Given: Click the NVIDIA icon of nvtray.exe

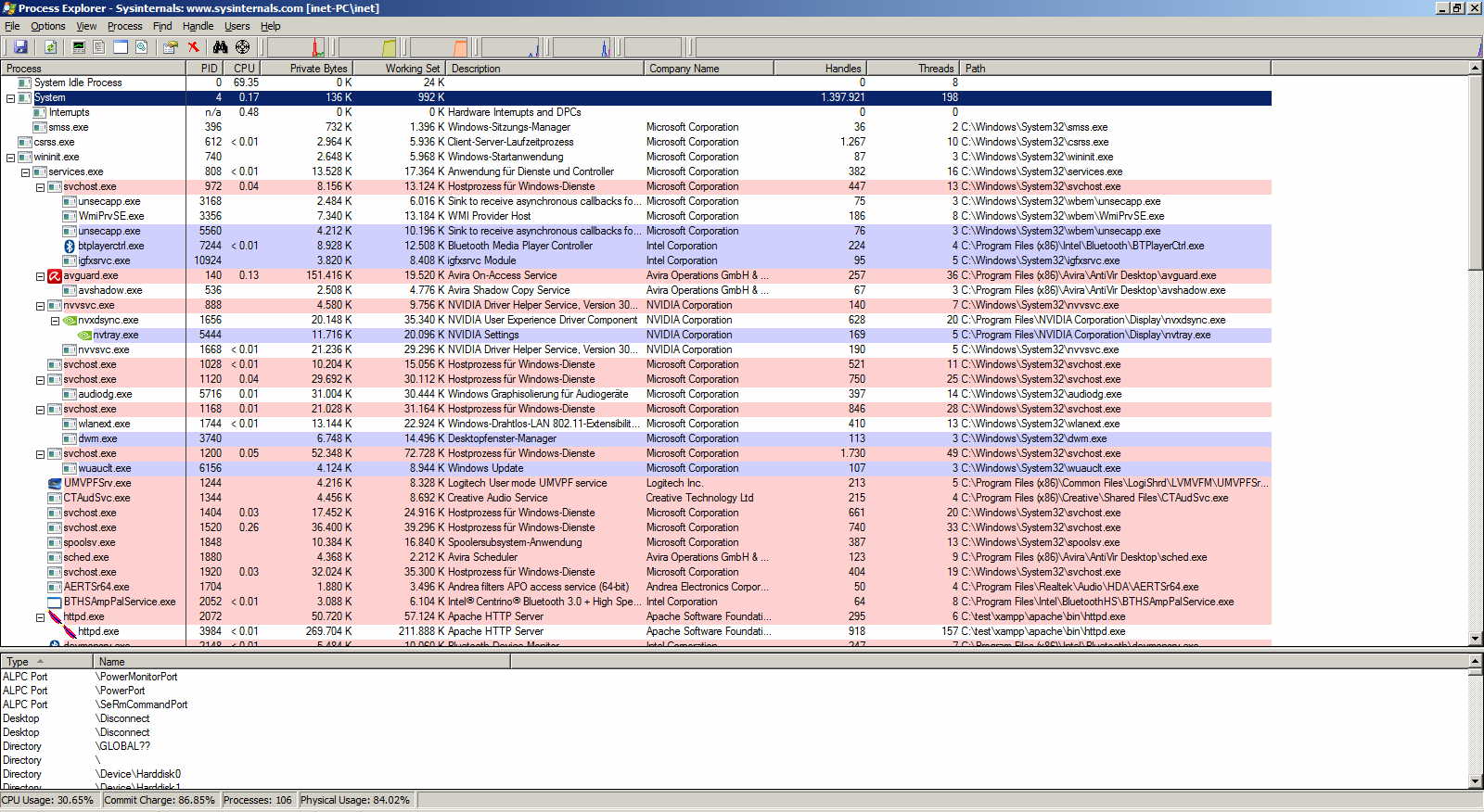Looking at the screenshot, I should click(x=83, y=335).
